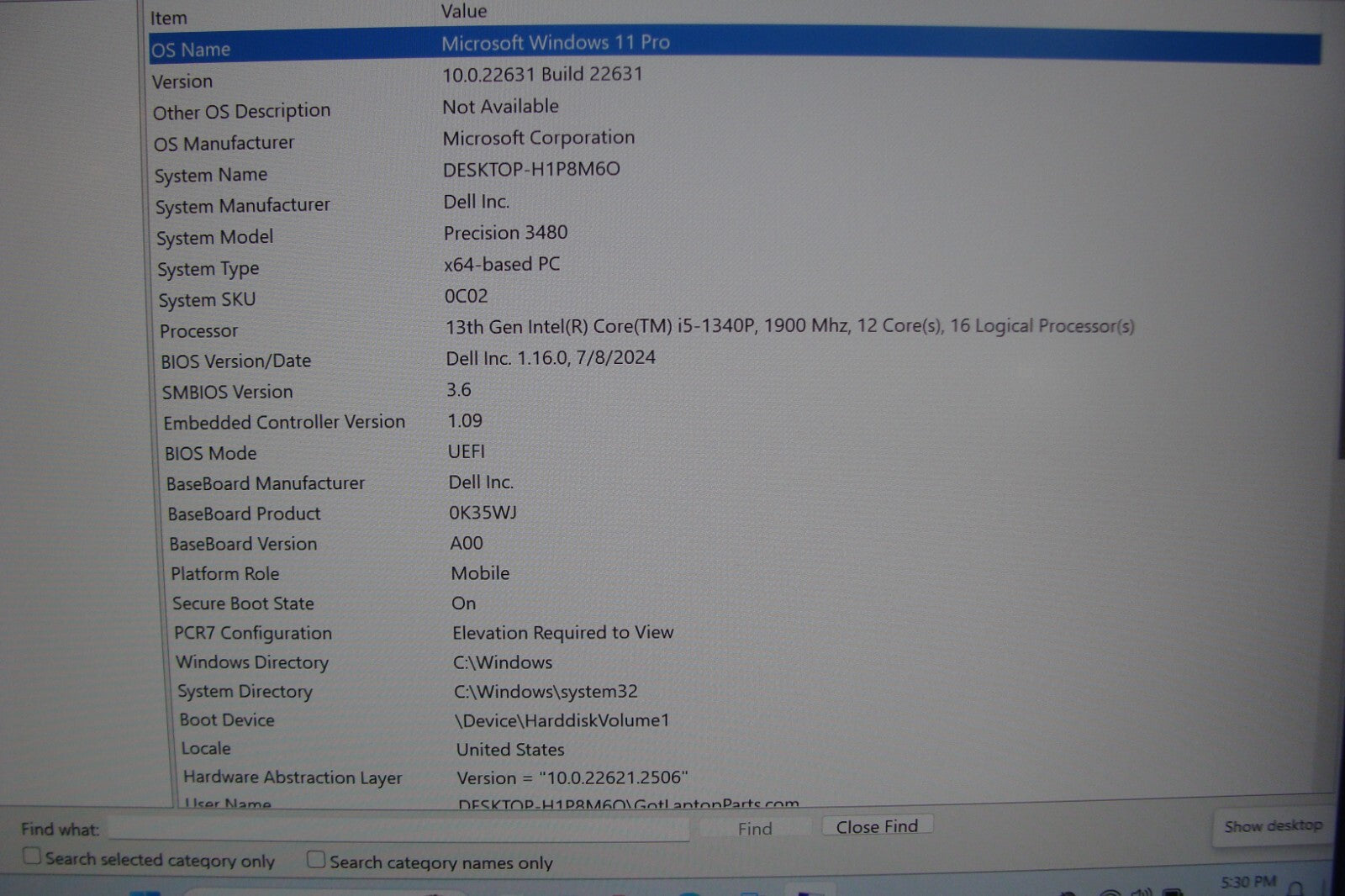The image size is (1345, 896).
Task: Click the Value column header
Action: (x=463, y=11)
